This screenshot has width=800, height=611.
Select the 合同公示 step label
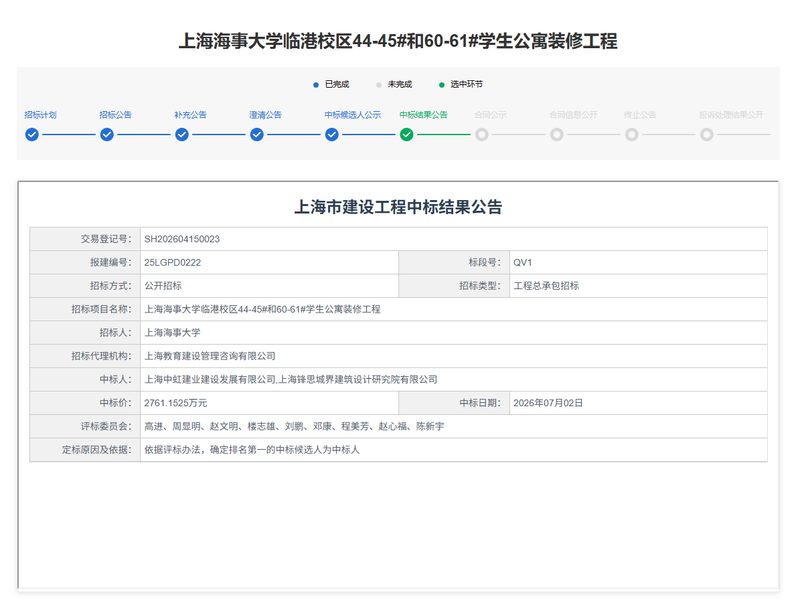[490, 115]
